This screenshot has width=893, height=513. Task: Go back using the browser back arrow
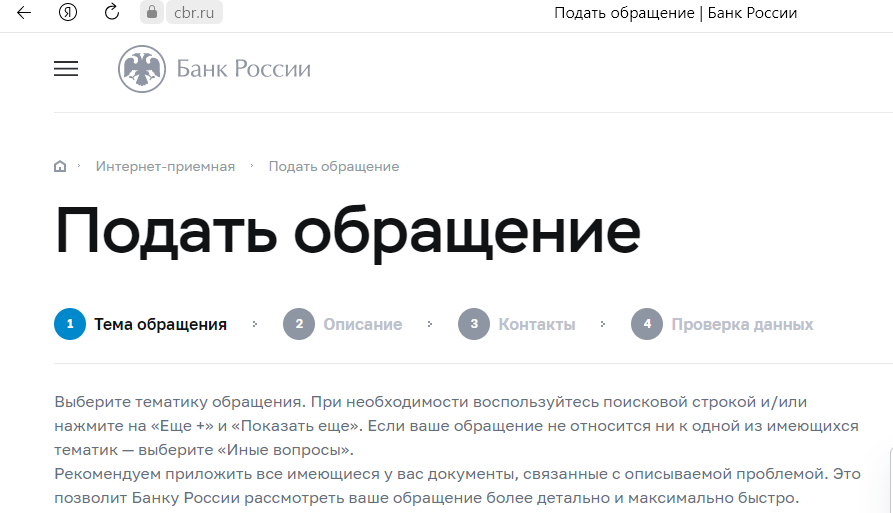(24, 13)
